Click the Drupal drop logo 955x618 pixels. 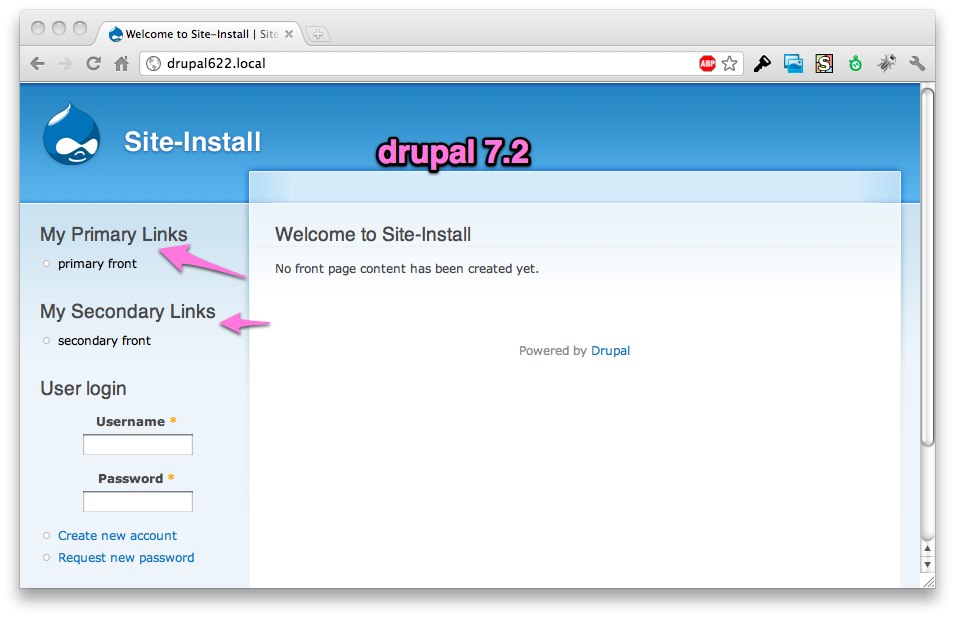(72, 134)
